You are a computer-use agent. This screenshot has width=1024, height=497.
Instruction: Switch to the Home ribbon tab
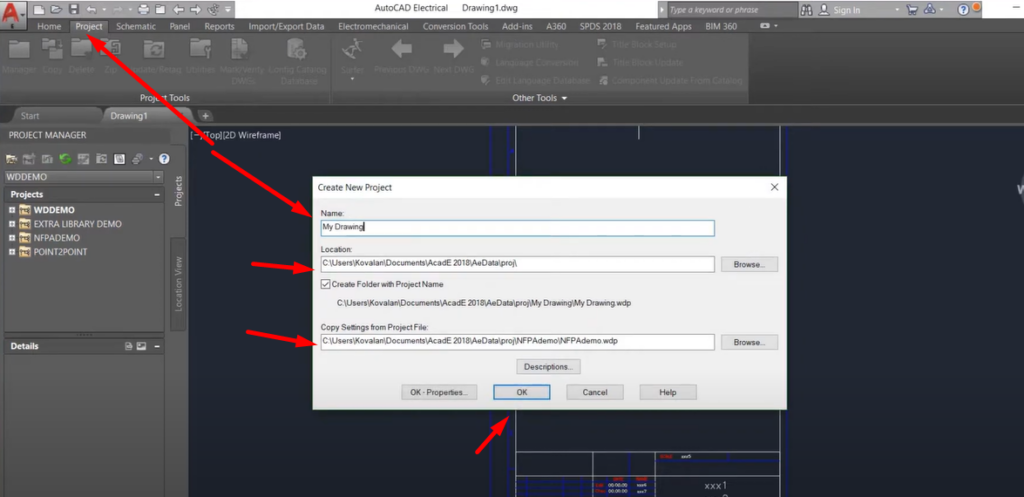(49, 27)
